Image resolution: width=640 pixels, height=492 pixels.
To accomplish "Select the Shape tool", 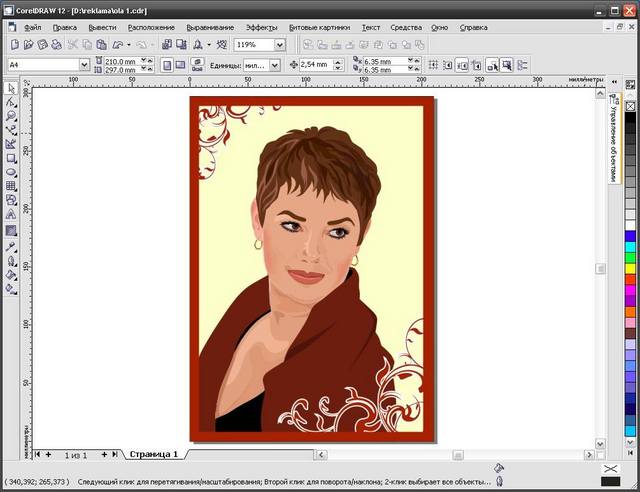I will tap(11, 102).
